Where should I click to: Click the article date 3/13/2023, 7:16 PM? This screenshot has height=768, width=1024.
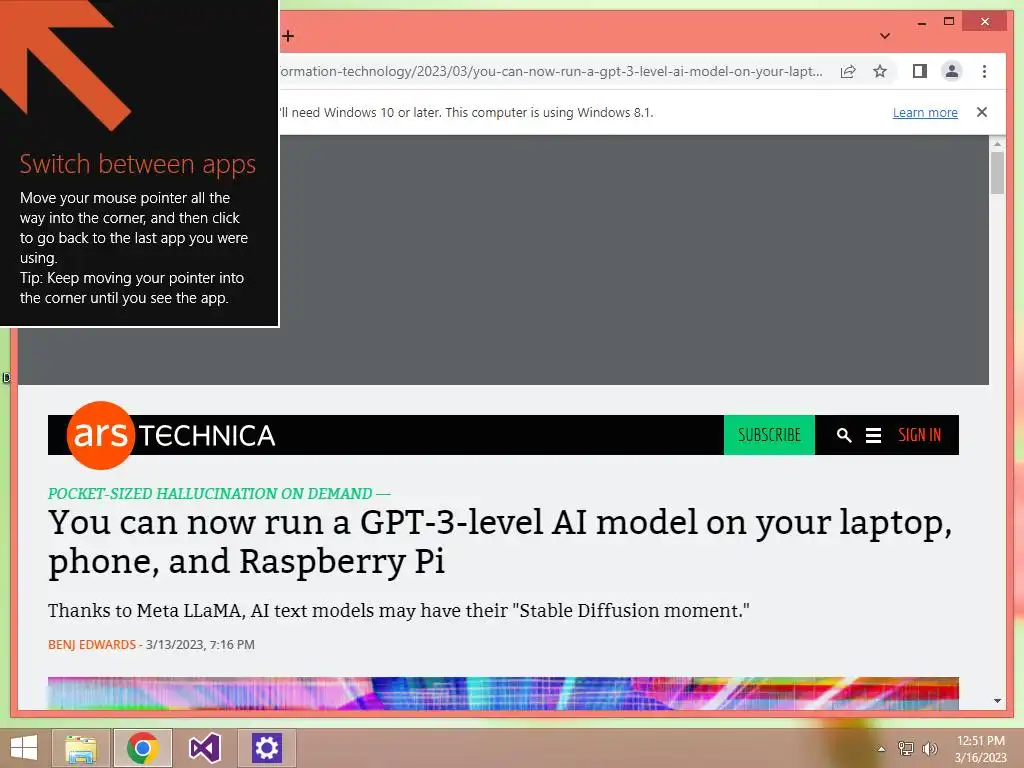click(x=200, y=645)
